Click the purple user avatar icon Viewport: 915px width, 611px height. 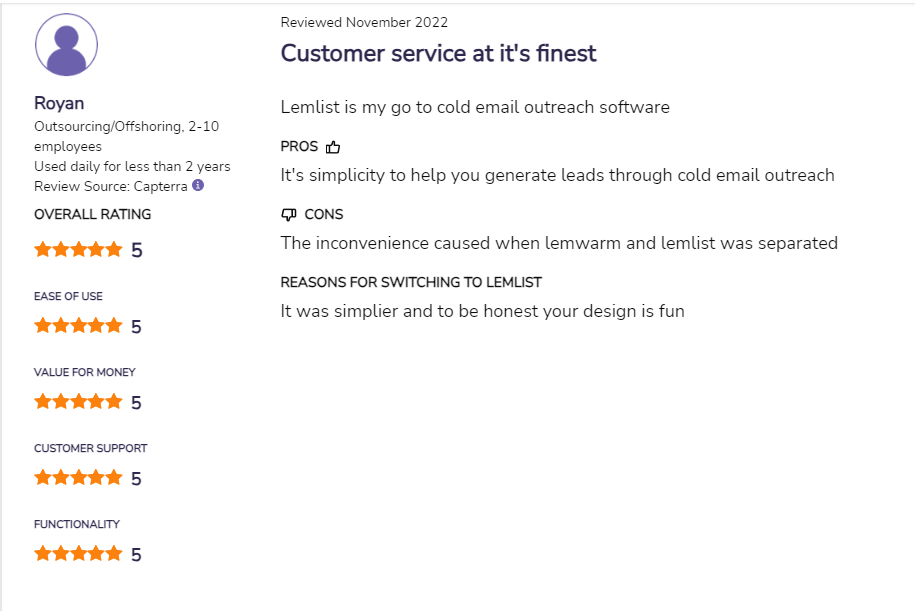[66, 45]
